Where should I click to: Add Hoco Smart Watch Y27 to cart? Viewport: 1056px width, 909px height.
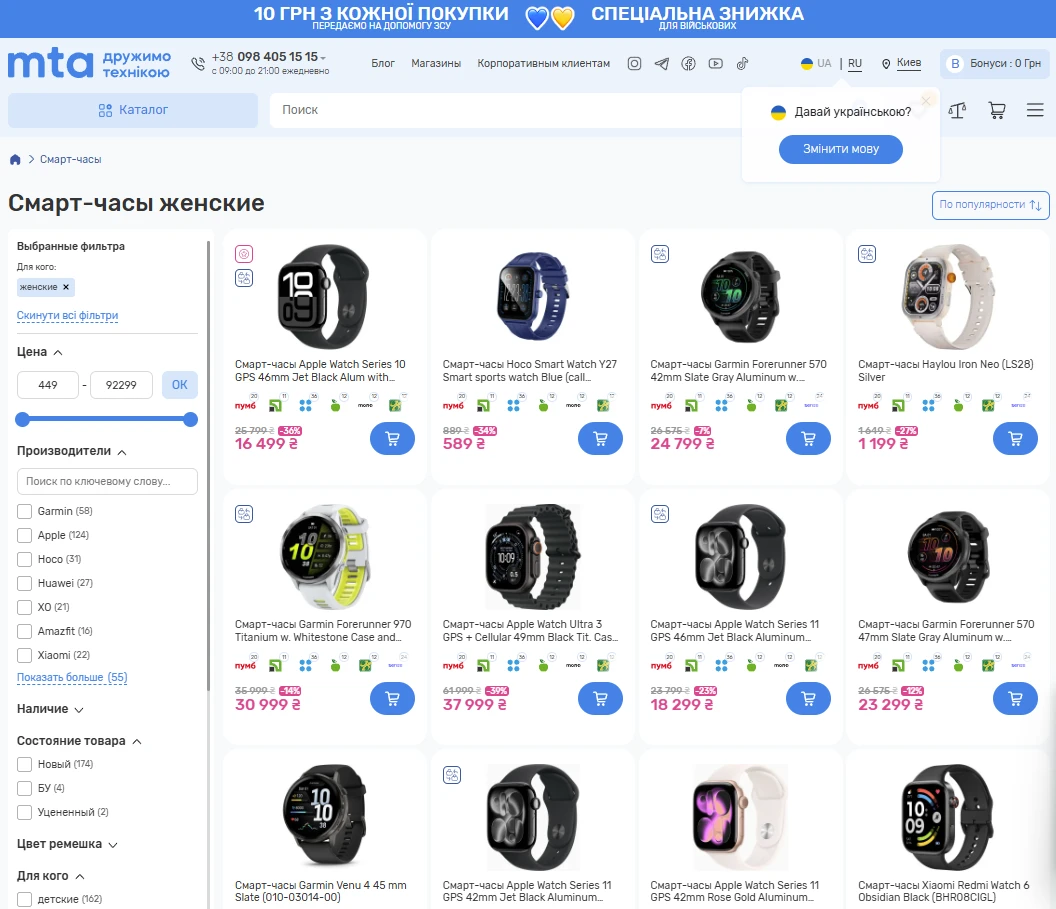pyautogui.click(x=600, y=439)
